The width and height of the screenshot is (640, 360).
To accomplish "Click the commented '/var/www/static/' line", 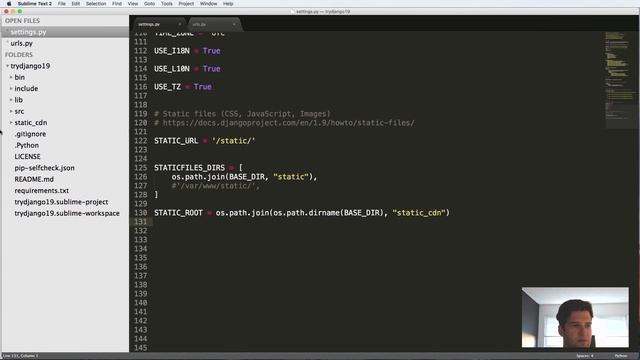I will coord(216,186).
